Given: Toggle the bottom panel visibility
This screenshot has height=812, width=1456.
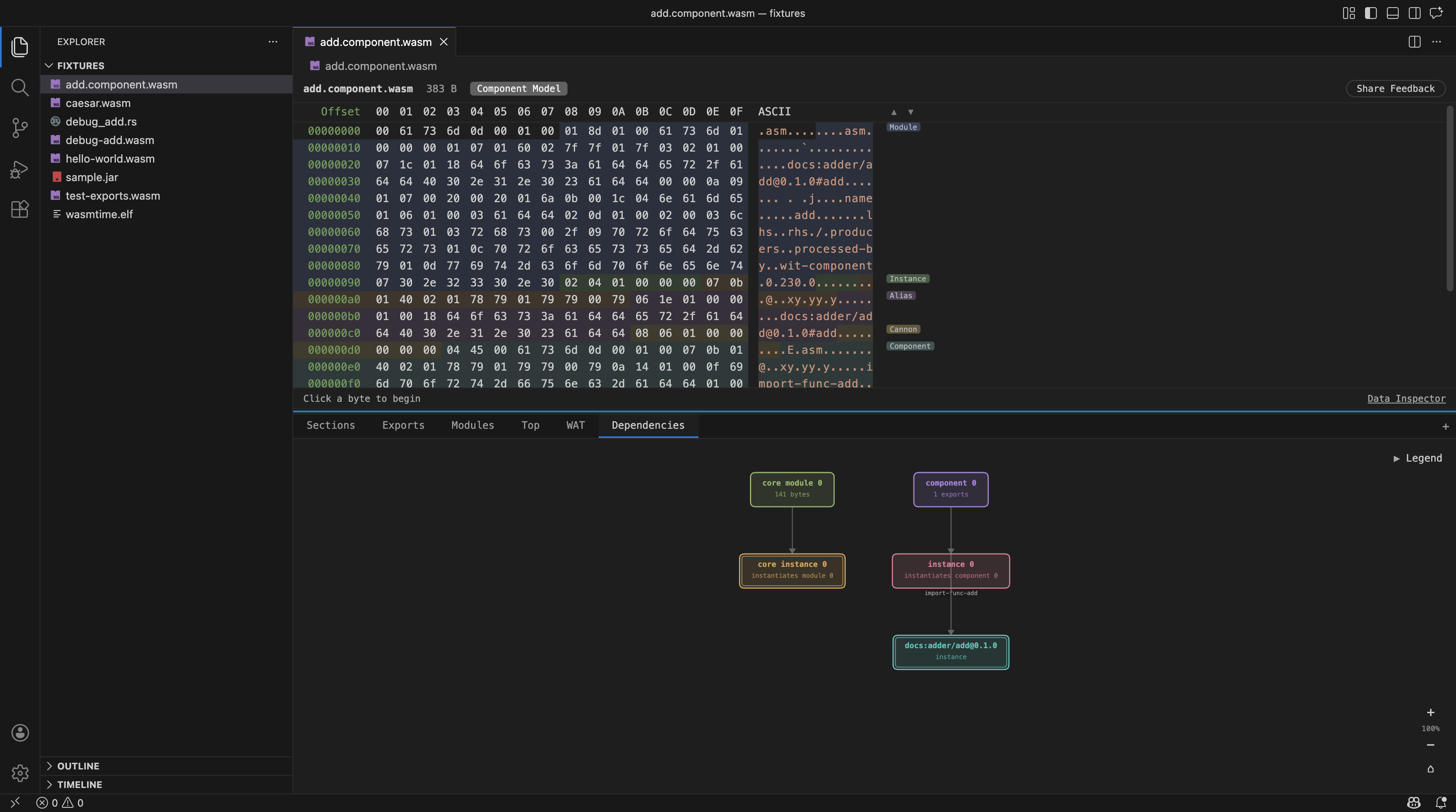Looking at the screenshot, I should tap(1393, 13).
